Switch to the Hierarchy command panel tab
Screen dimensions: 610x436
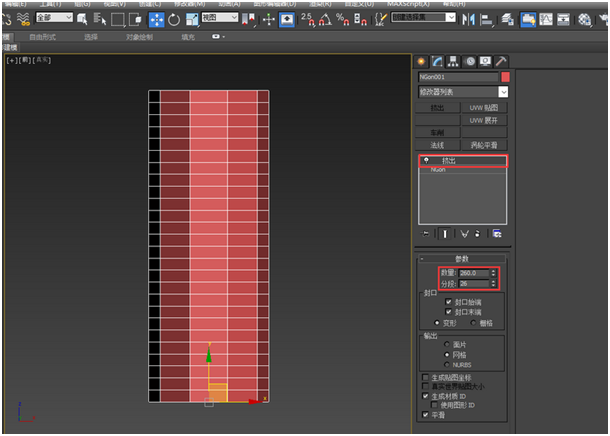453,61
